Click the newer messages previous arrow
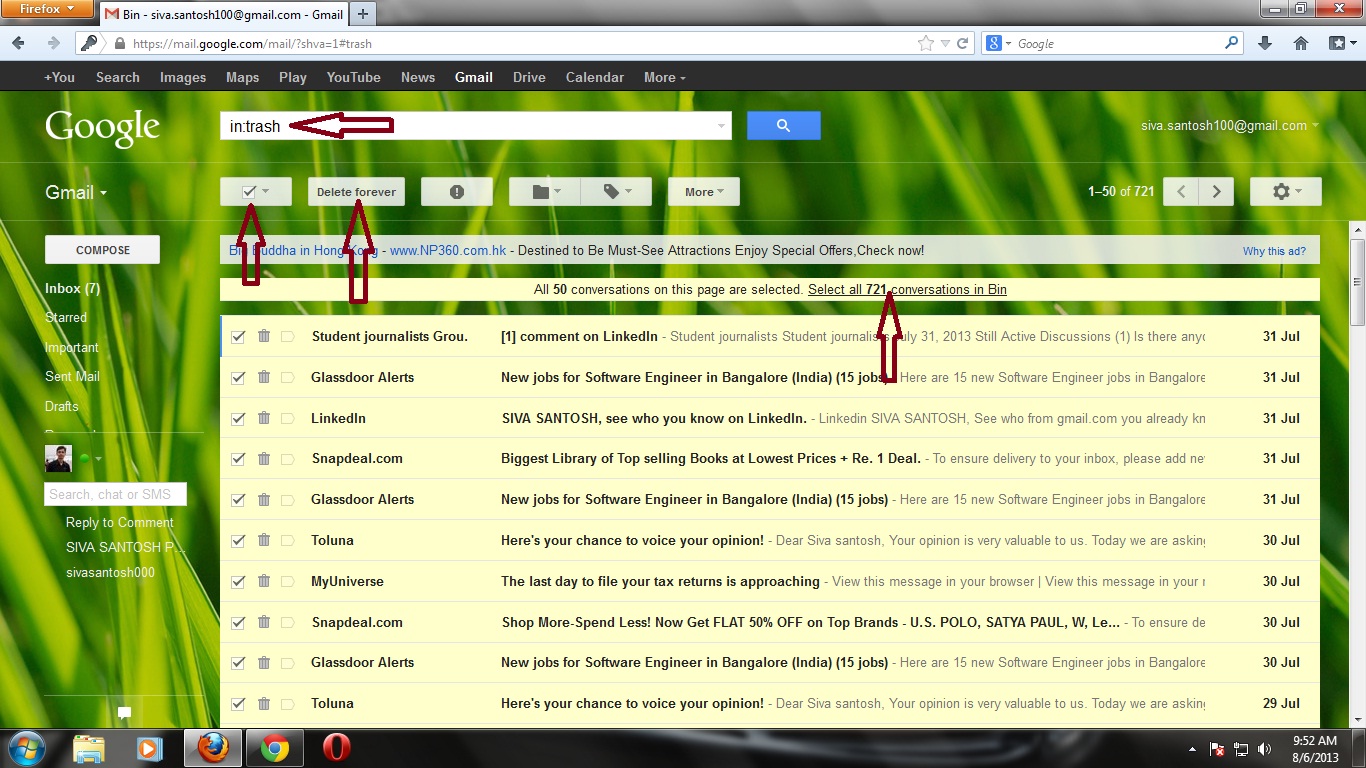 1181,192
